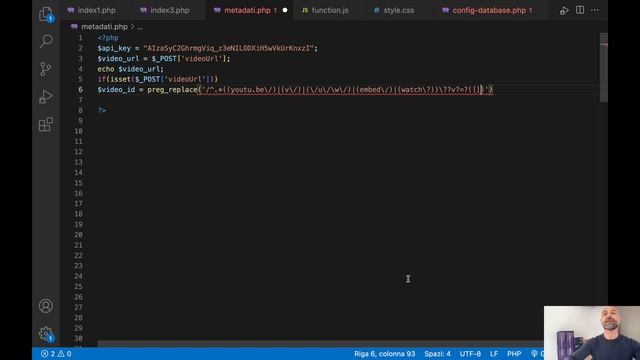The width and height of the screenshot is (640, 360).
Task: Click line number 30 in gutter
Action: point(78,338)
